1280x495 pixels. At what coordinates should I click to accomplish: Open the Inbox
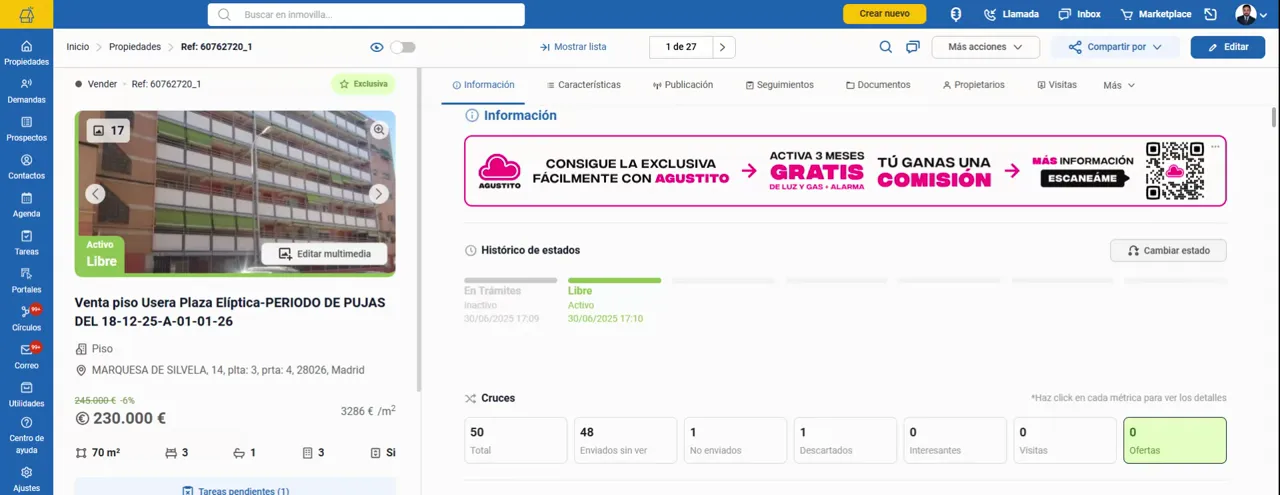[x=1079, y=14]
